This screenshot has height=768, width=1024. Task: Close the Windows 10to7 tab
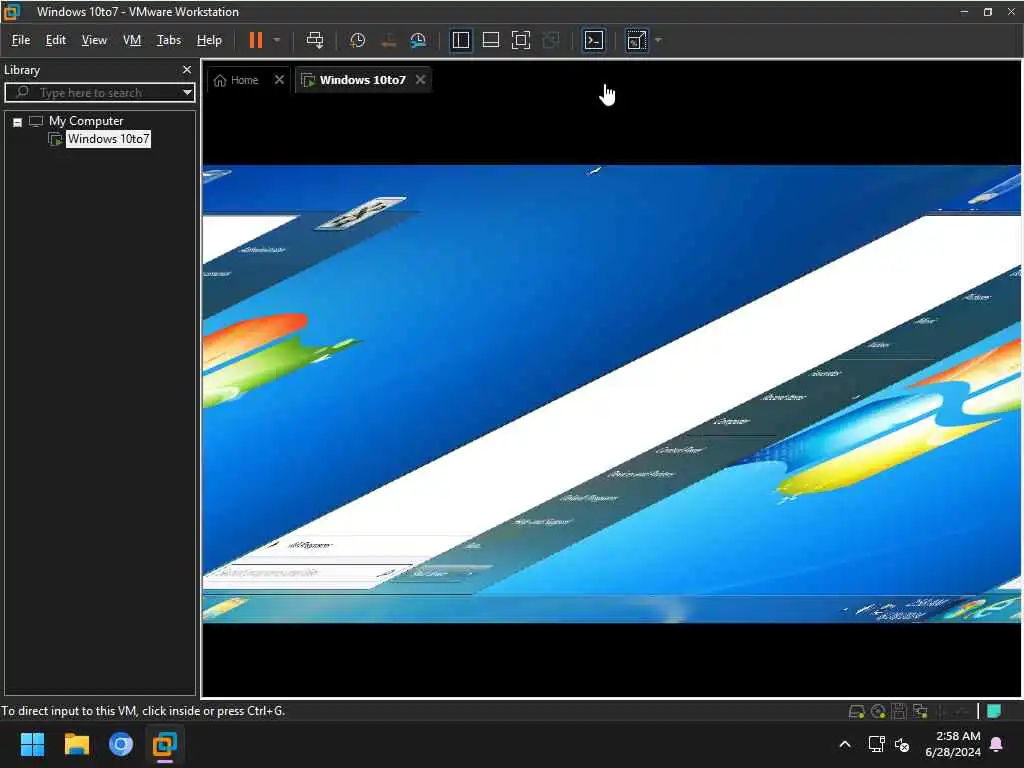pos(421,80)
